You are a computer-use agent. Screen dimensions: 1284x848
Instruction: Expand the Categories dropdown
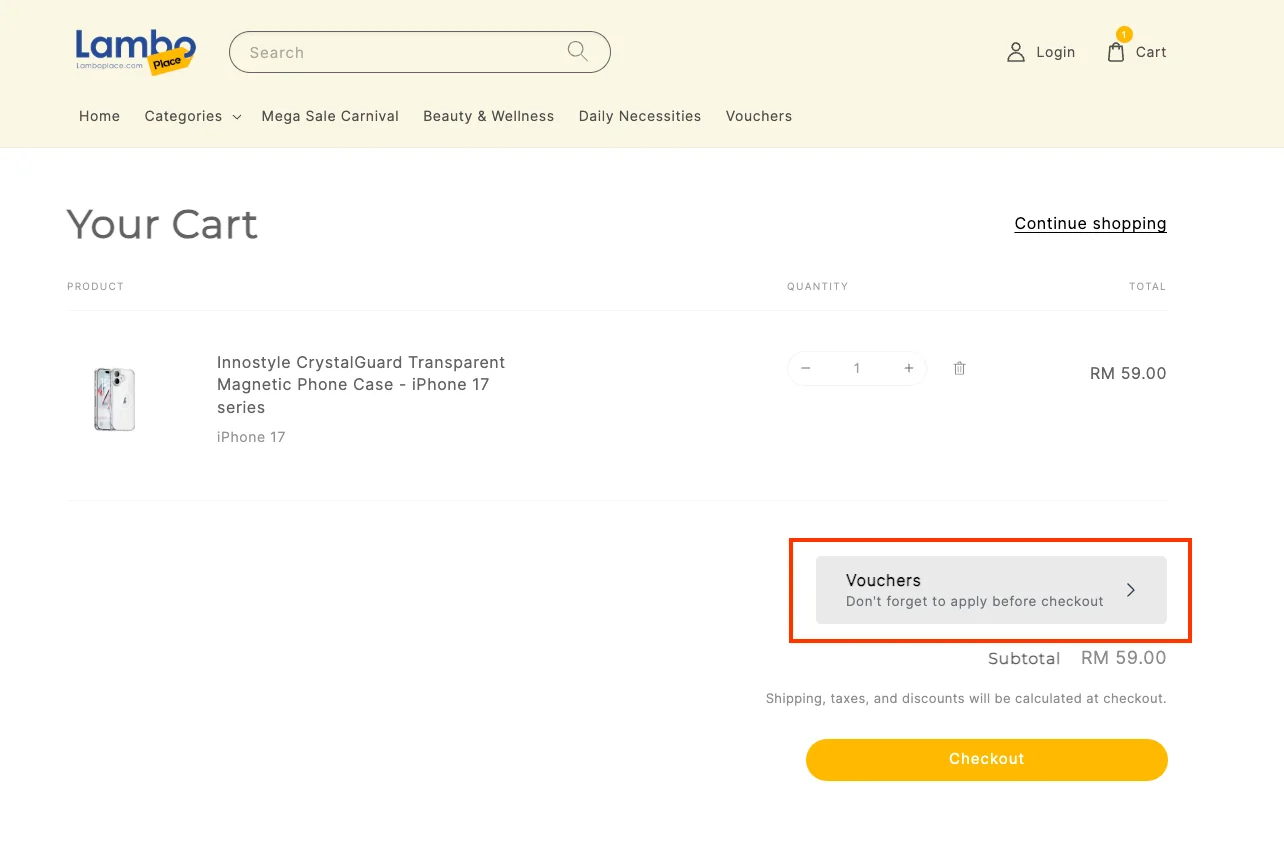[193, 116]
